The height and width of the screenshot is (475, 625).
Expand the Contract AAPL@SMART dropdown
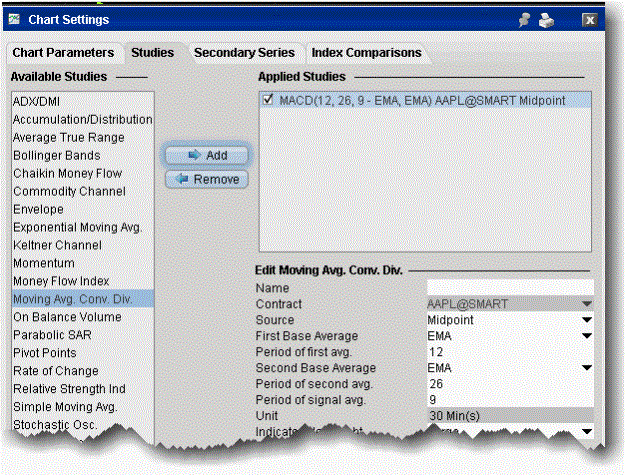(587, 303)
